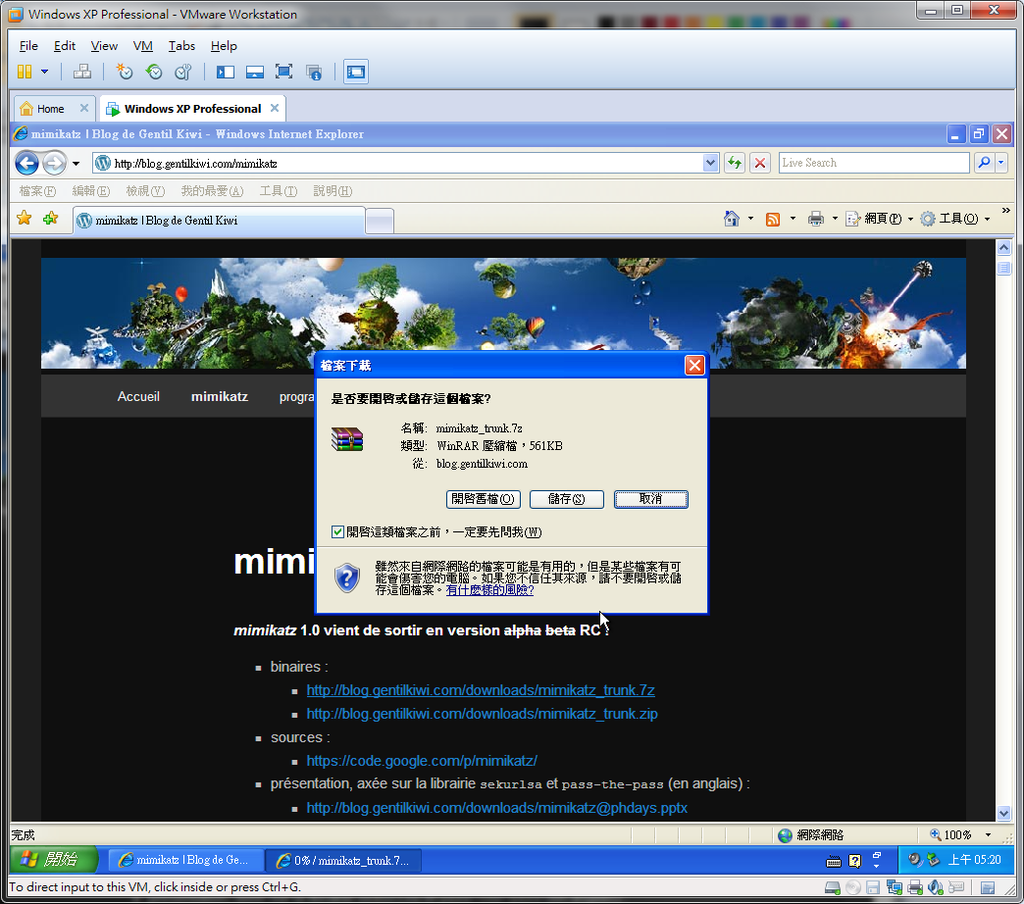Toggle the always ask before opening checkbox

point(338,532)
